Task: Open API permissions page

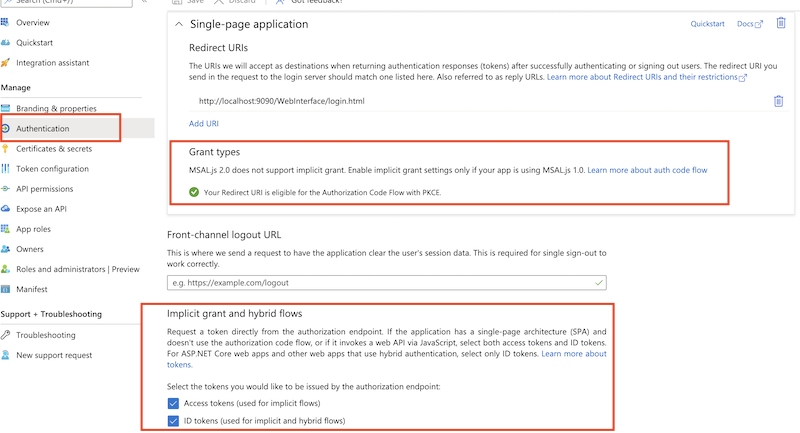Action: pos(44,189)
